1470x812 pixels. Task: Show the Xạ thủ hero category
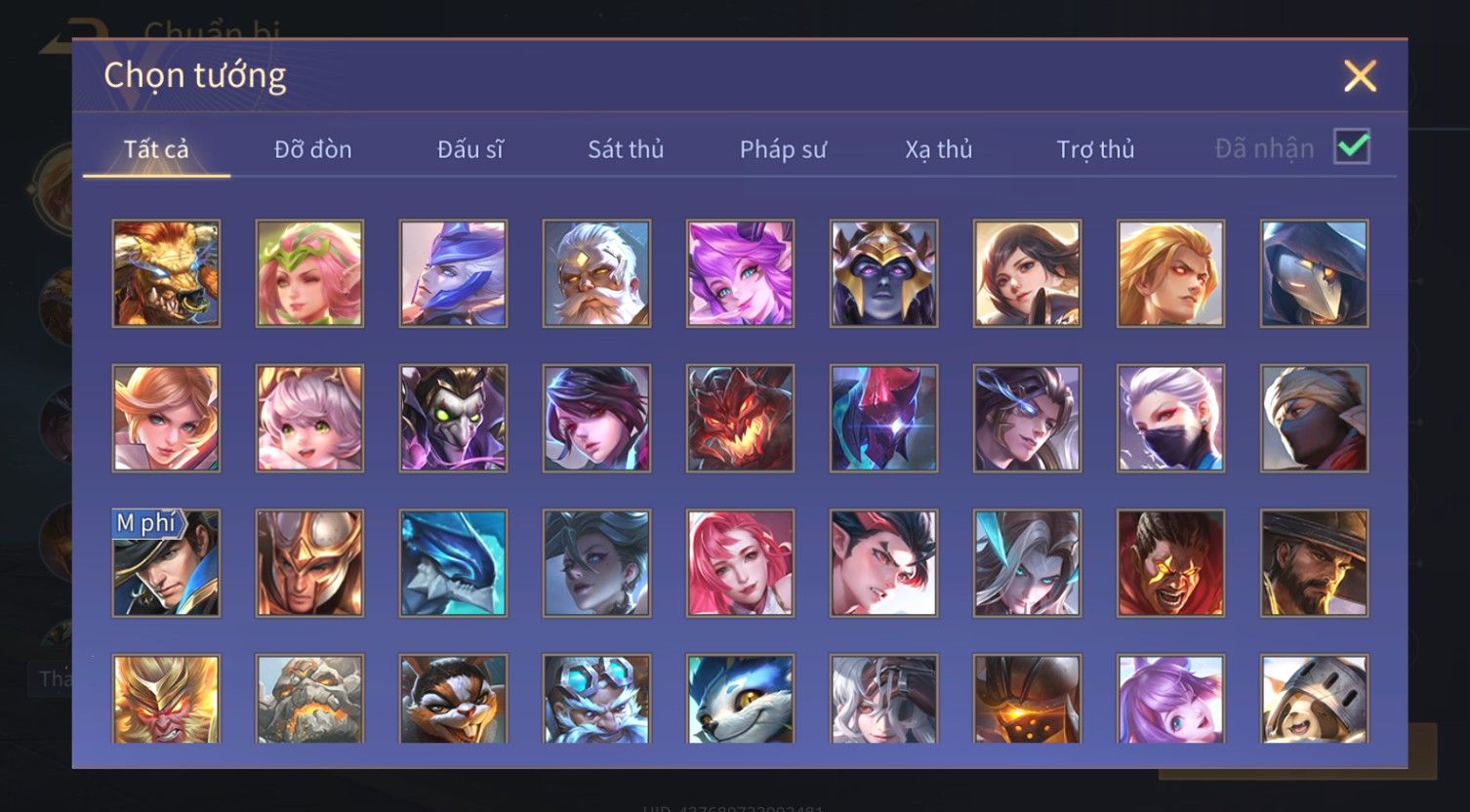pos(939,149)
